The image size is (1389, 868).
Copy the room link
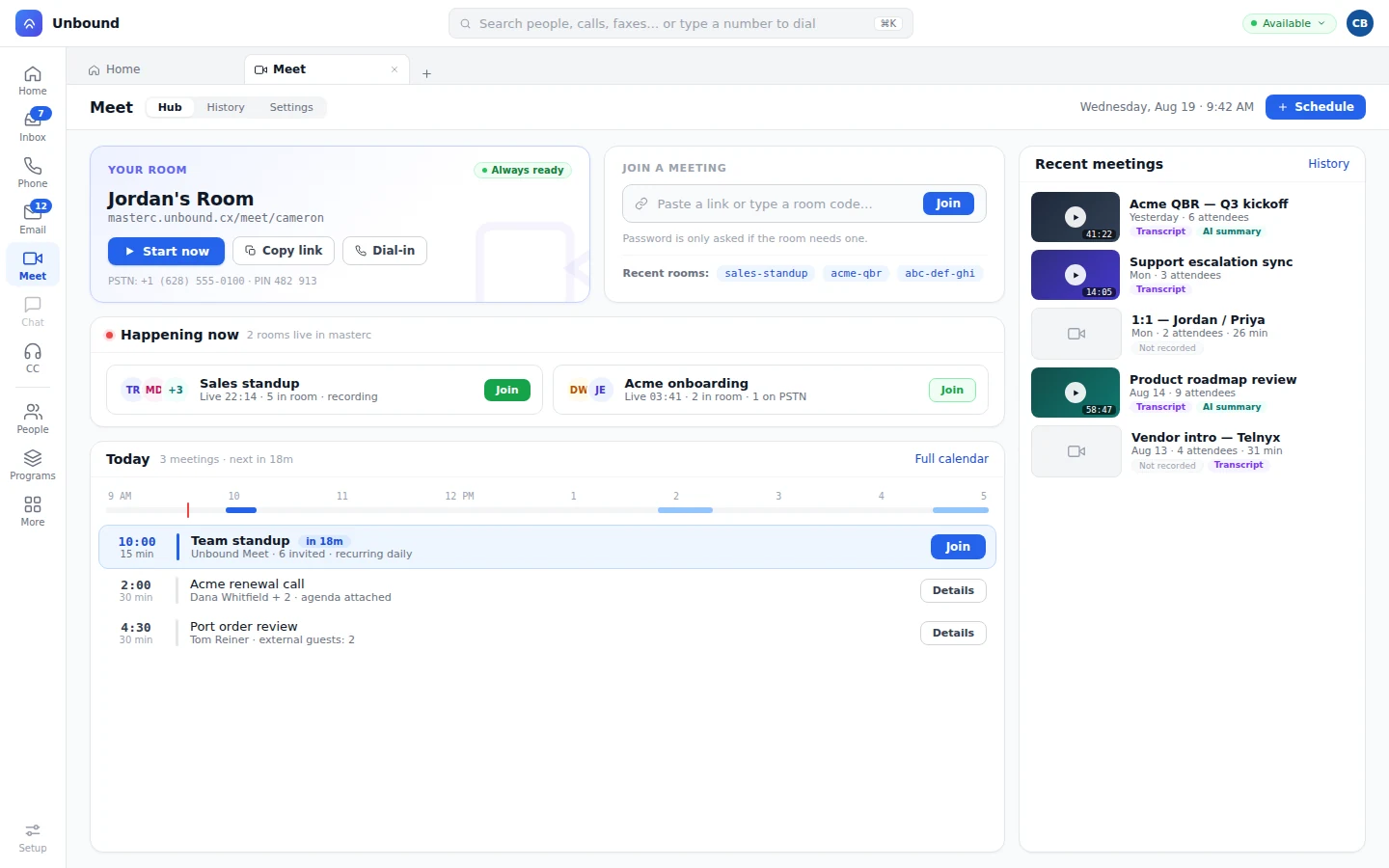click(x=284, y=251)
